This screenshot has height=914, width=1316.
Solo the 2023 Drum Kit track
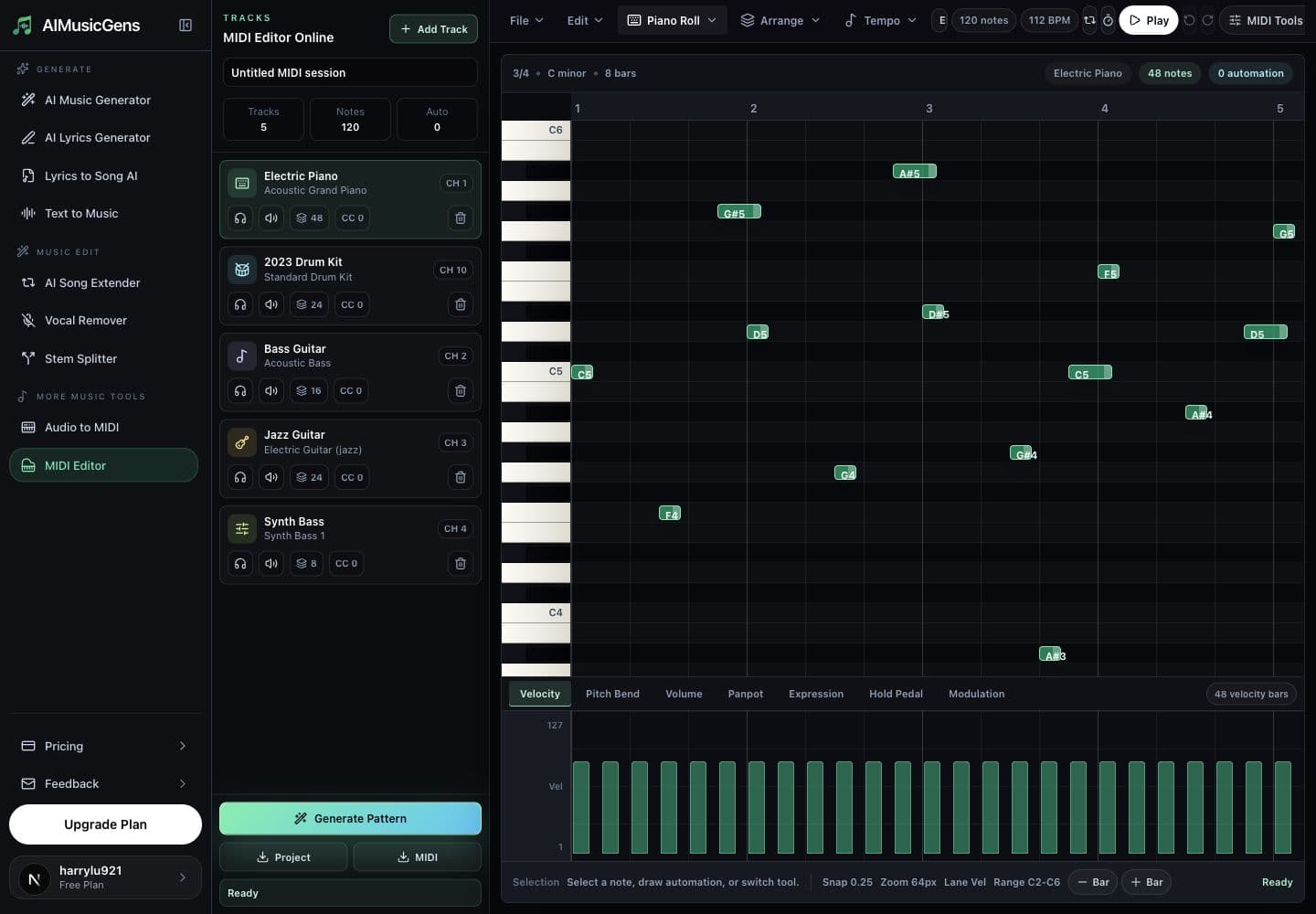coord(240,304)
